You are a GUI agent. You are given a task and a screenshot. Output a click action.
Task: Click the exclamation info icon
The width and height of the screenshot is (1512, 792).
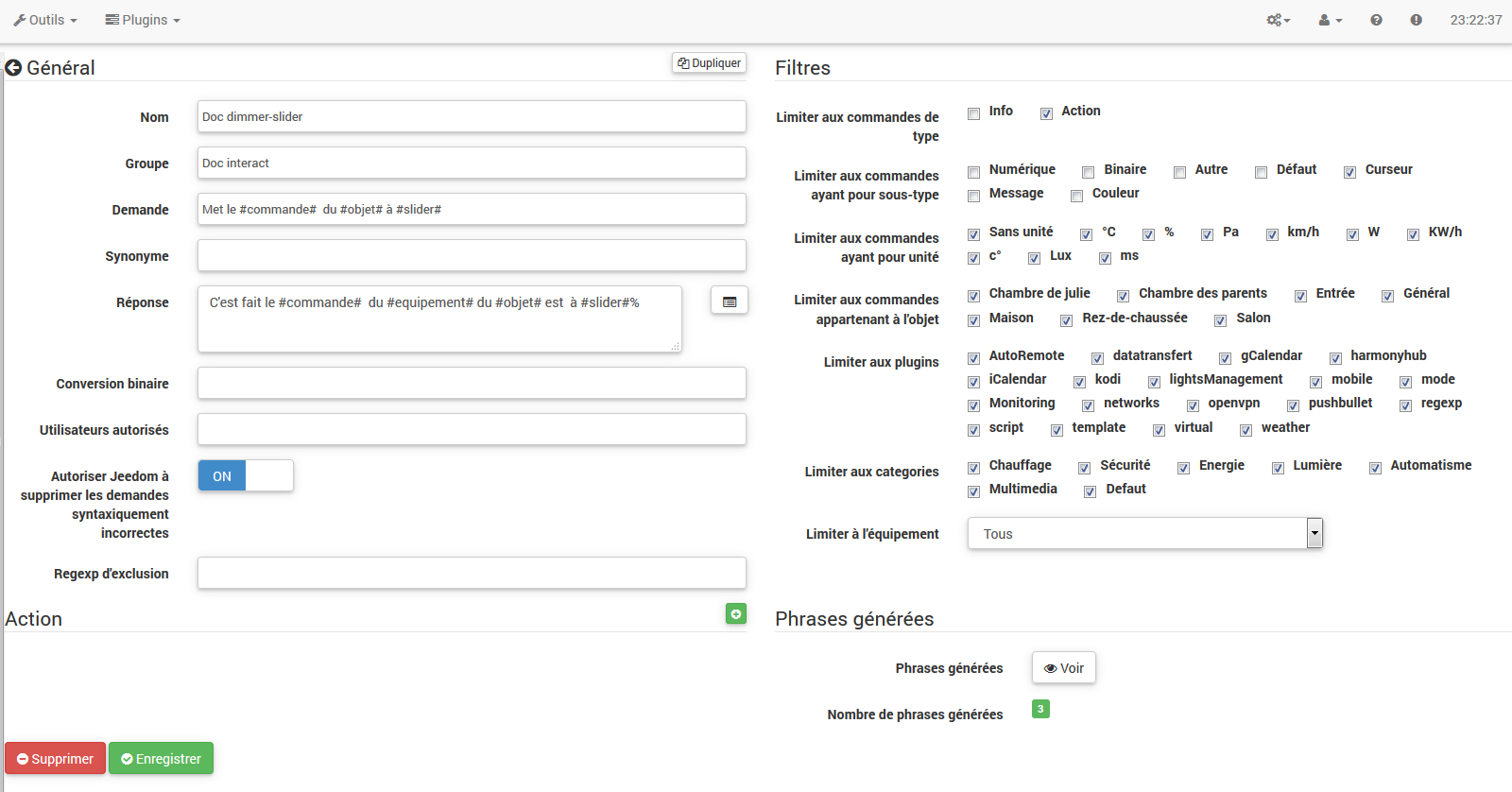pos(1416,20)
